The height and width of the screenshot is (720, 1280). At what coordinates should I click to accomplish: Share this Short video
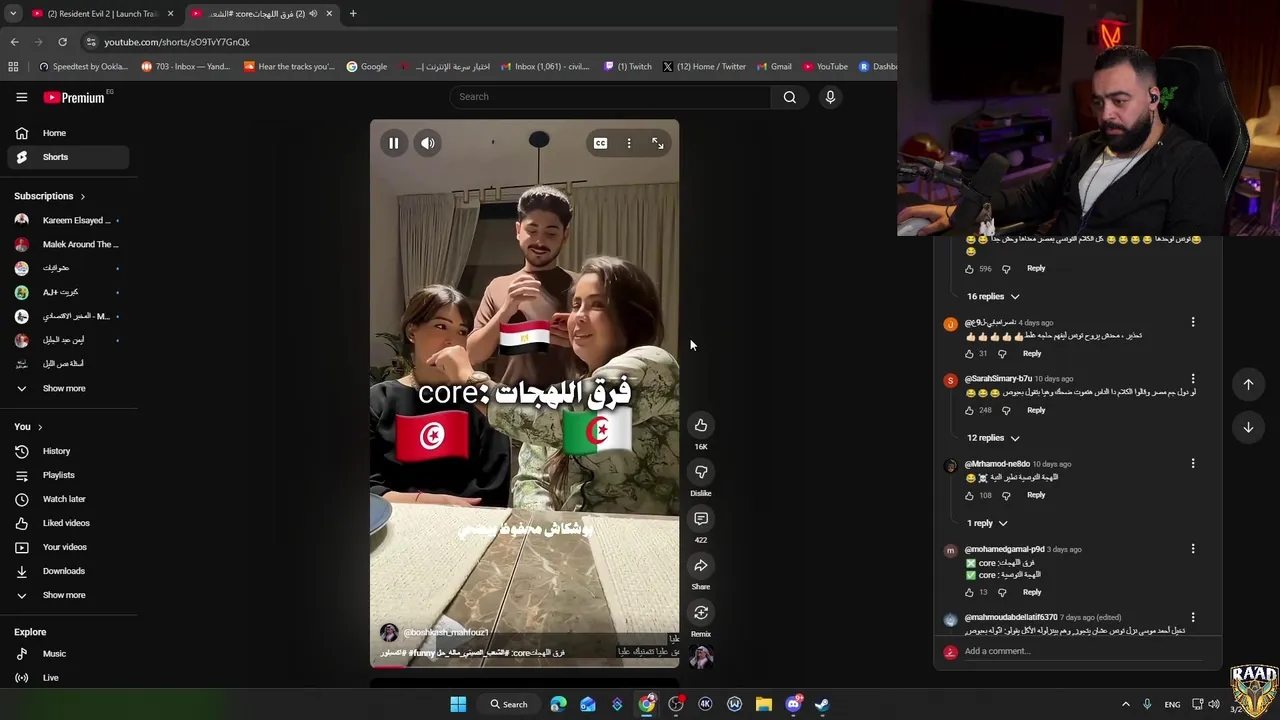click(x=701, y=566)
